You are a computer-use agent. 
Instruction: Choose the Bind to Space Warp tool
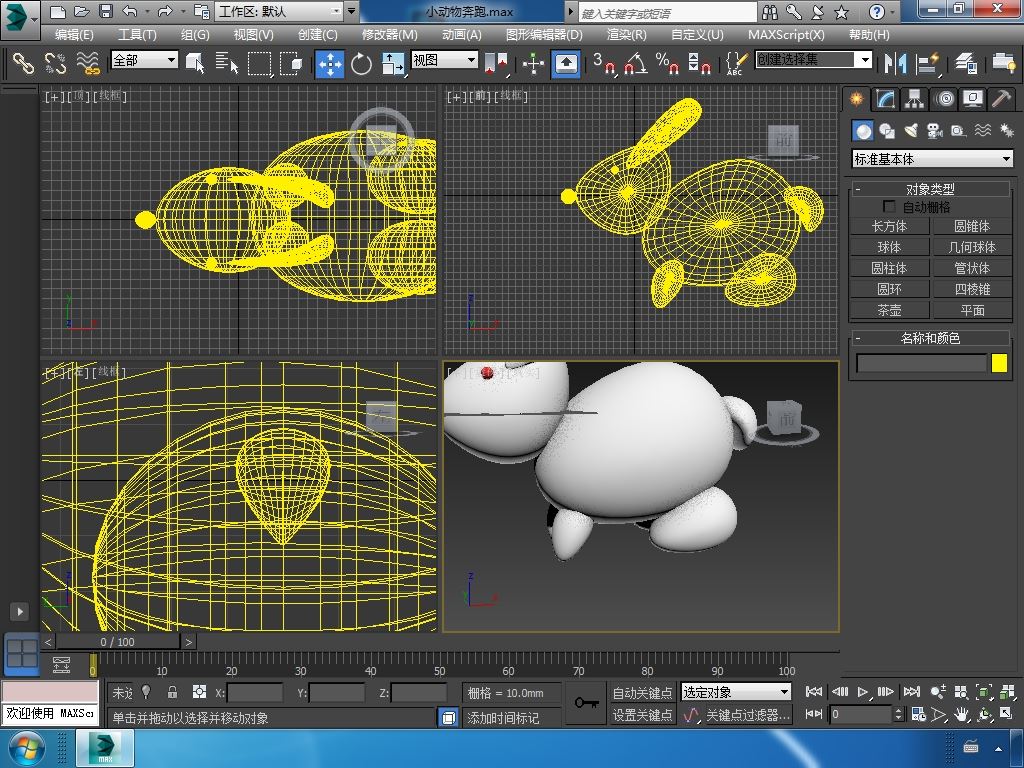pyautogui.click(x=88, y=63)
